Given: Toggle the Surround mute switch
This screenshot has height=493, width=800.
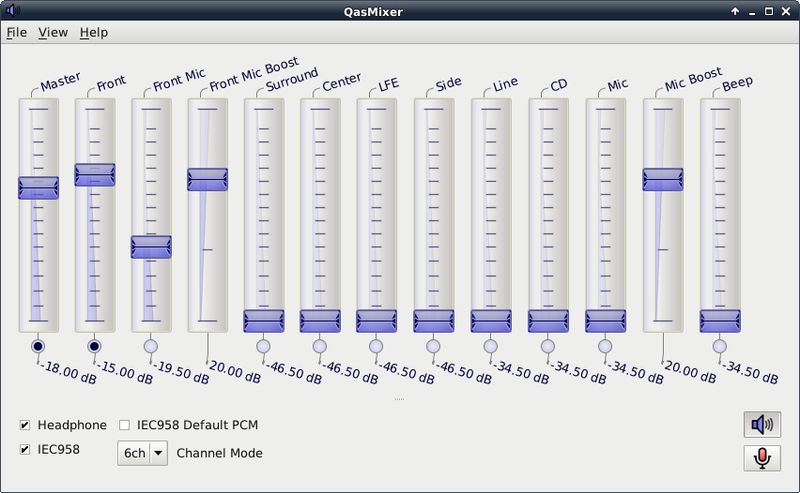Looking at the screenshot, I should (263, 346).
